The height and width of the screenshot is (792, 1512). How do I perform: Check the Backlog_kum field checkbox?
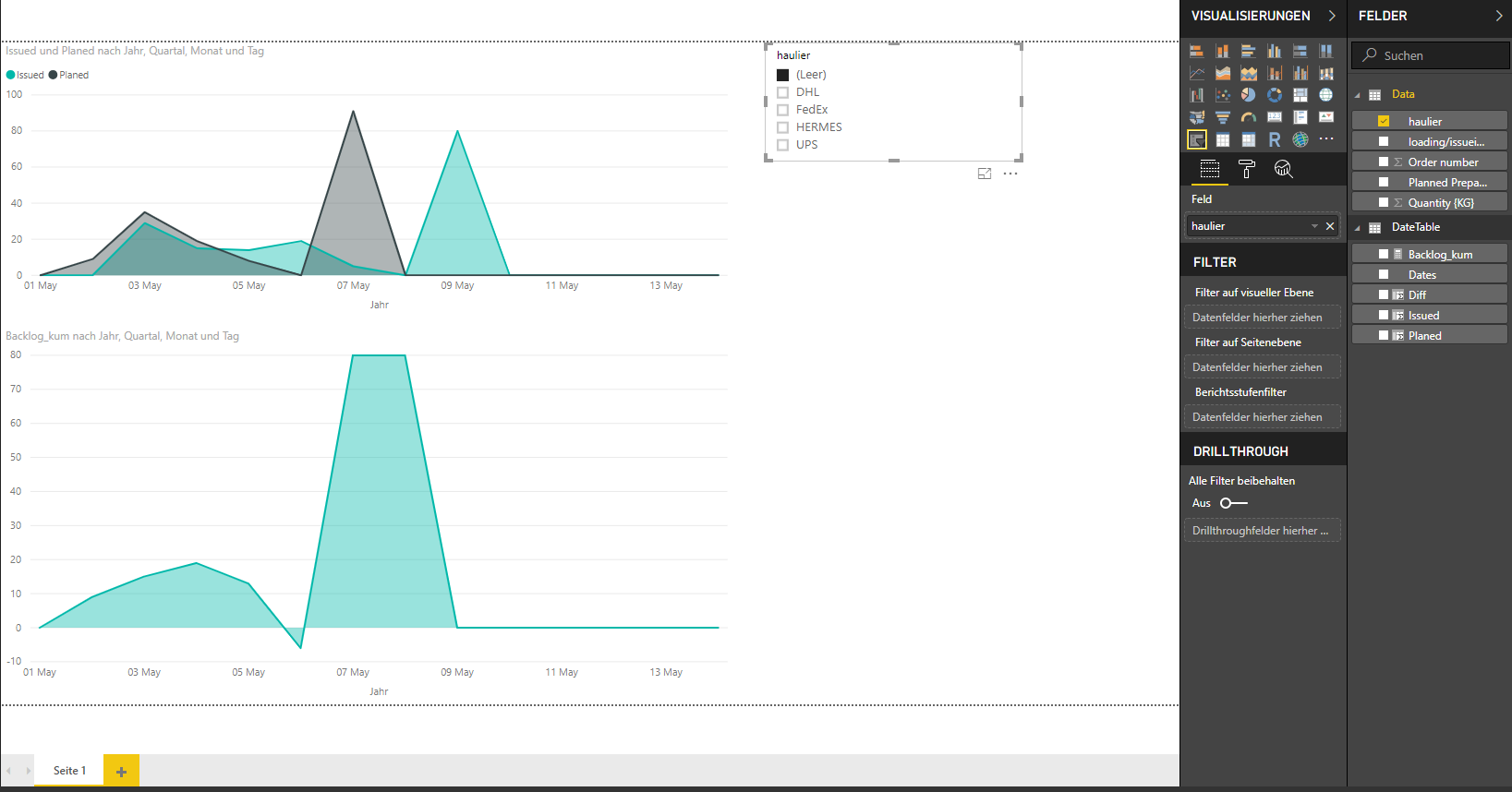1384,254
